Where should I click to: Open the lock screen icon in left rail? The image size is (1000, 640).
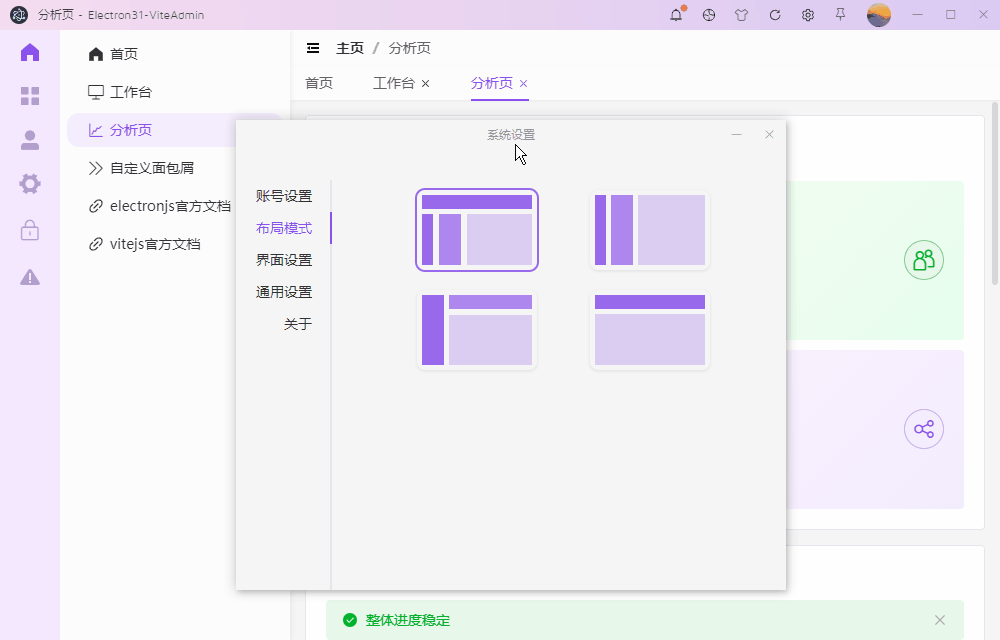(x=30, y=230)
